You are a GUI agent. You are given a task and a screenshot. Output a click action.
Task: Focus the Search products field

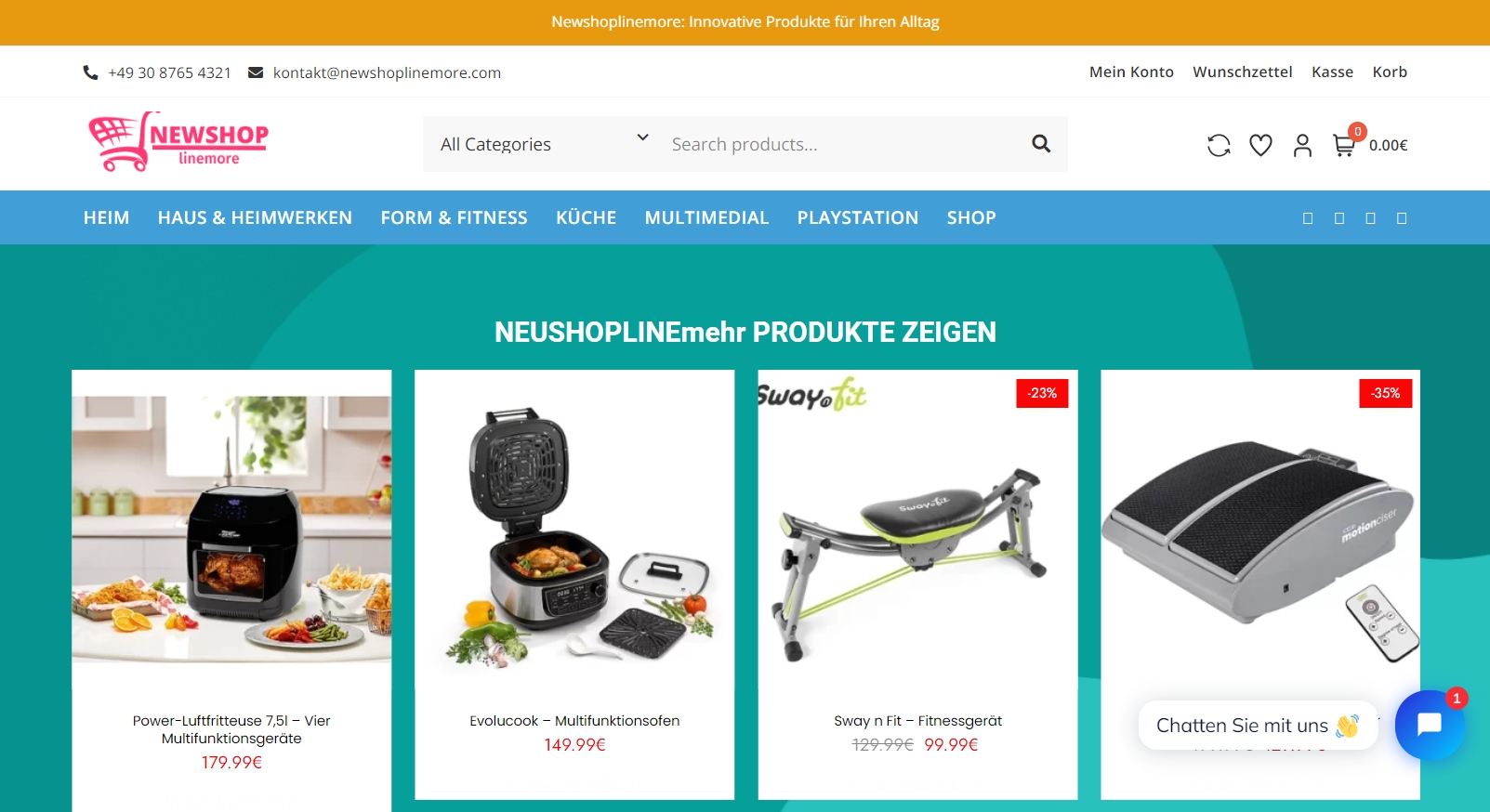point(841,144)
